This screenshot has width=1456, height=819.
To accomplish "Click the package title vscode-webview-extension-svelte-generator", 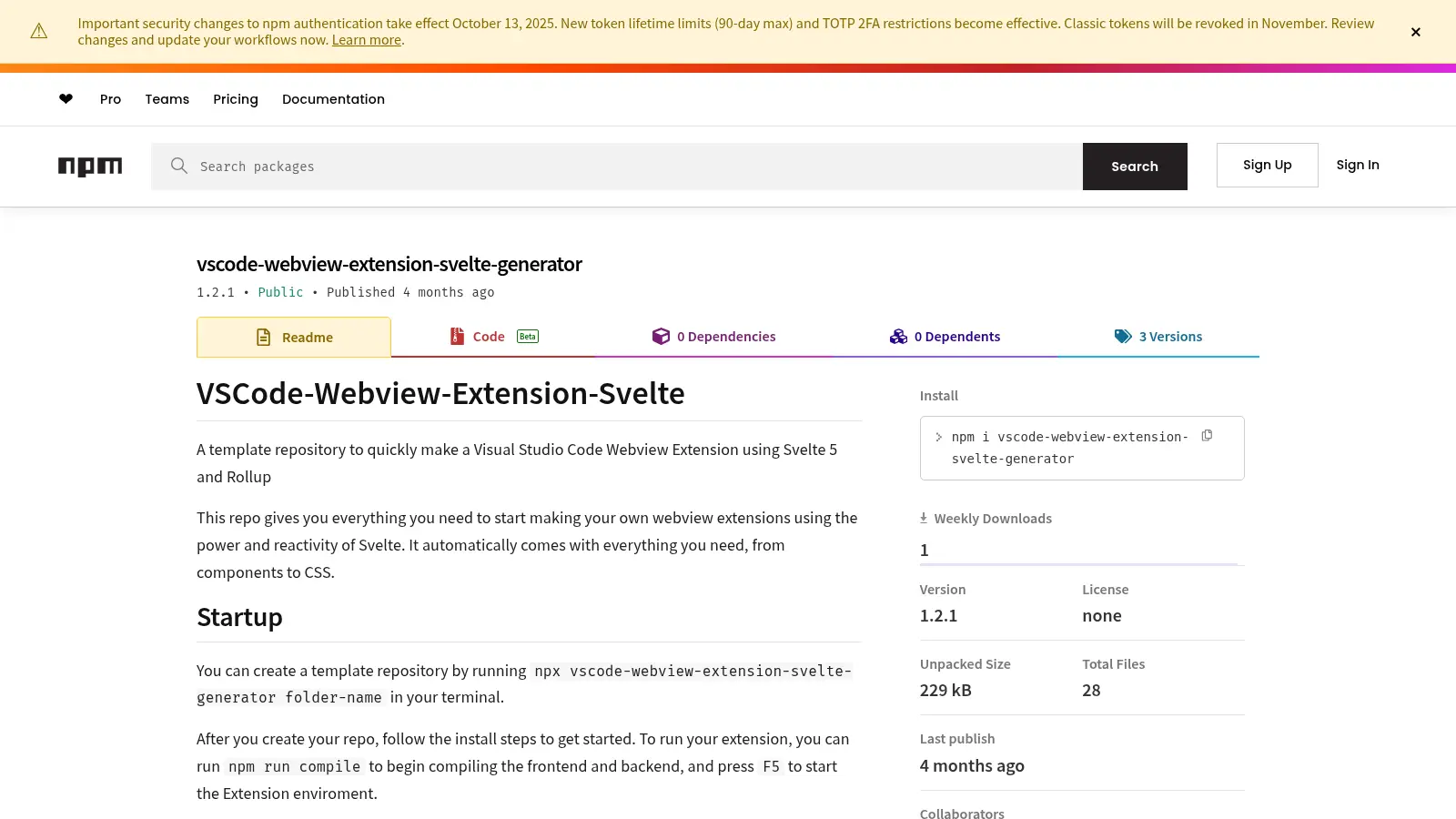I will click(389, 264).
